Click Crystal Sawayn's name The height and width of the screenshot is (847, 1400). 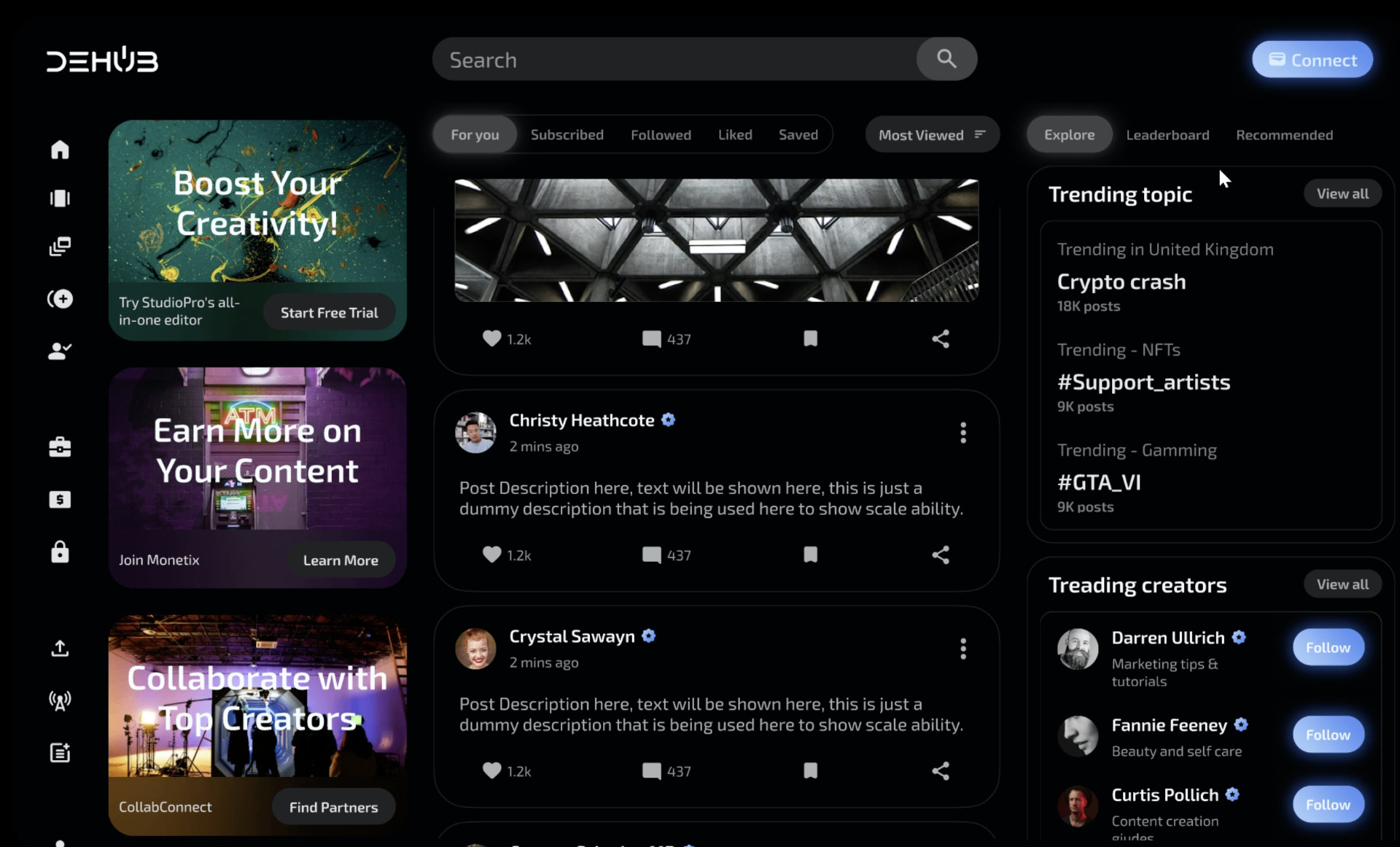pos(572,636)
